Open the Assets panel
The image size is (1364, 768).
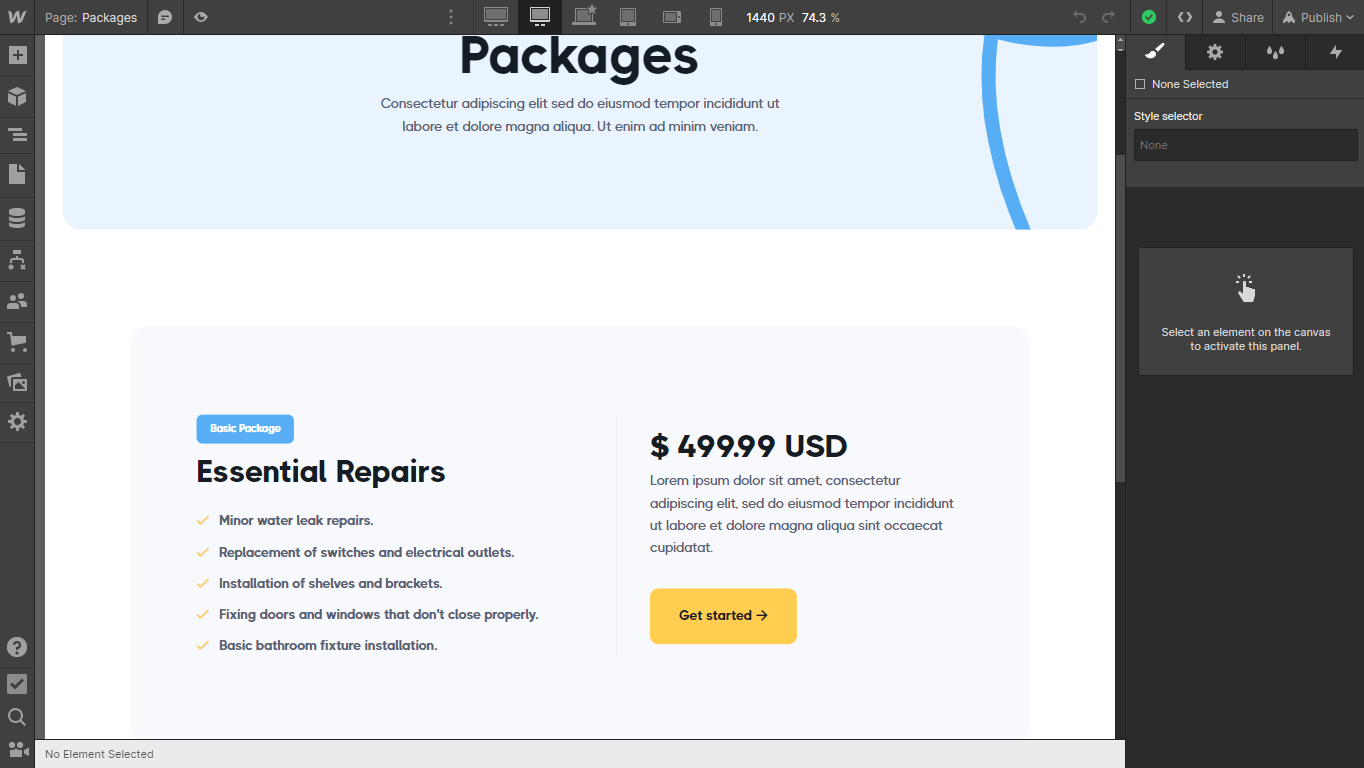[x=17, y=383]
